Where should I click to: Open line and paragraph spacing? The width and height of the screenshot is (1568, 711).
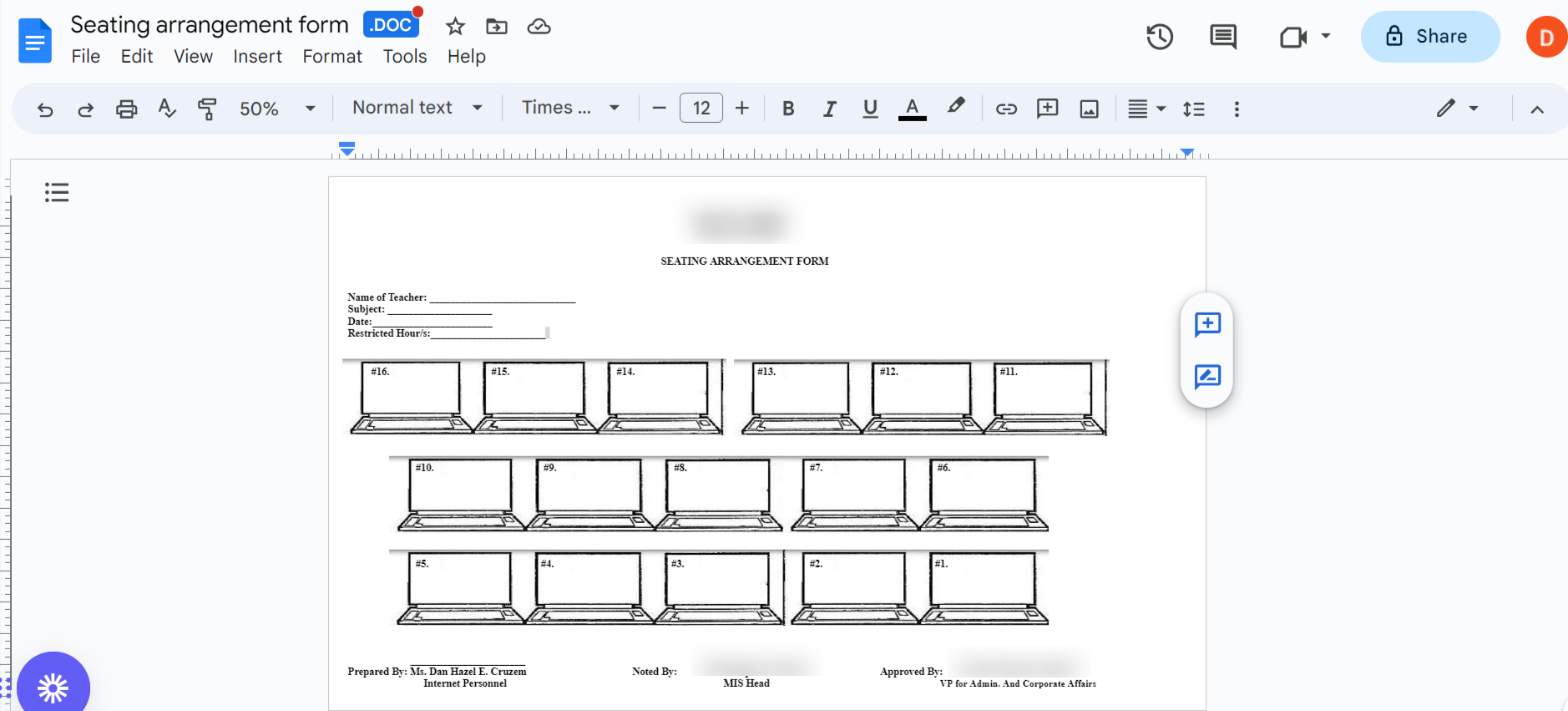pyautogui.click(x=1194, y=109)
